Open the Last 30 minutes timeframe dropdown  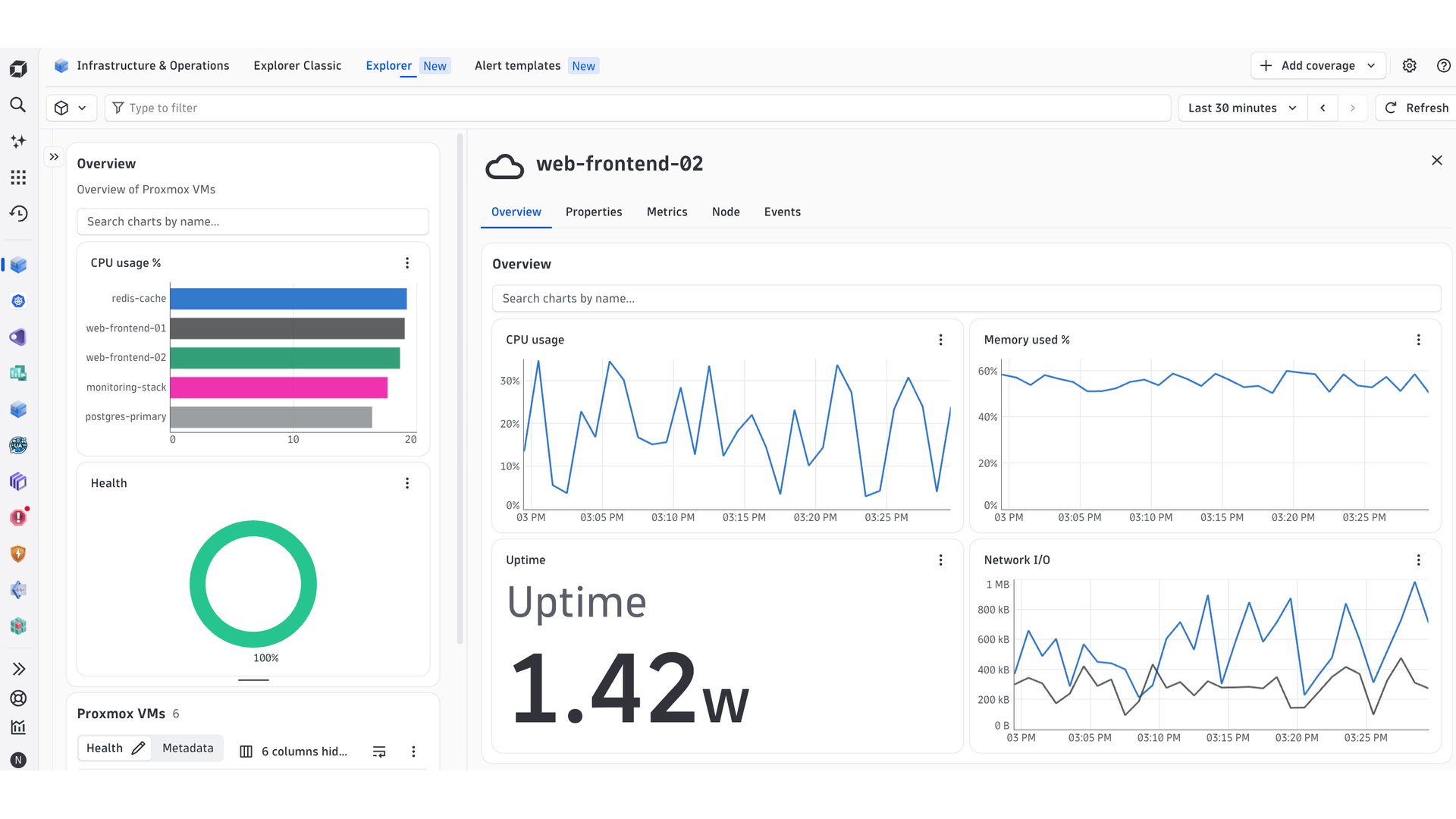(1242, 108)
